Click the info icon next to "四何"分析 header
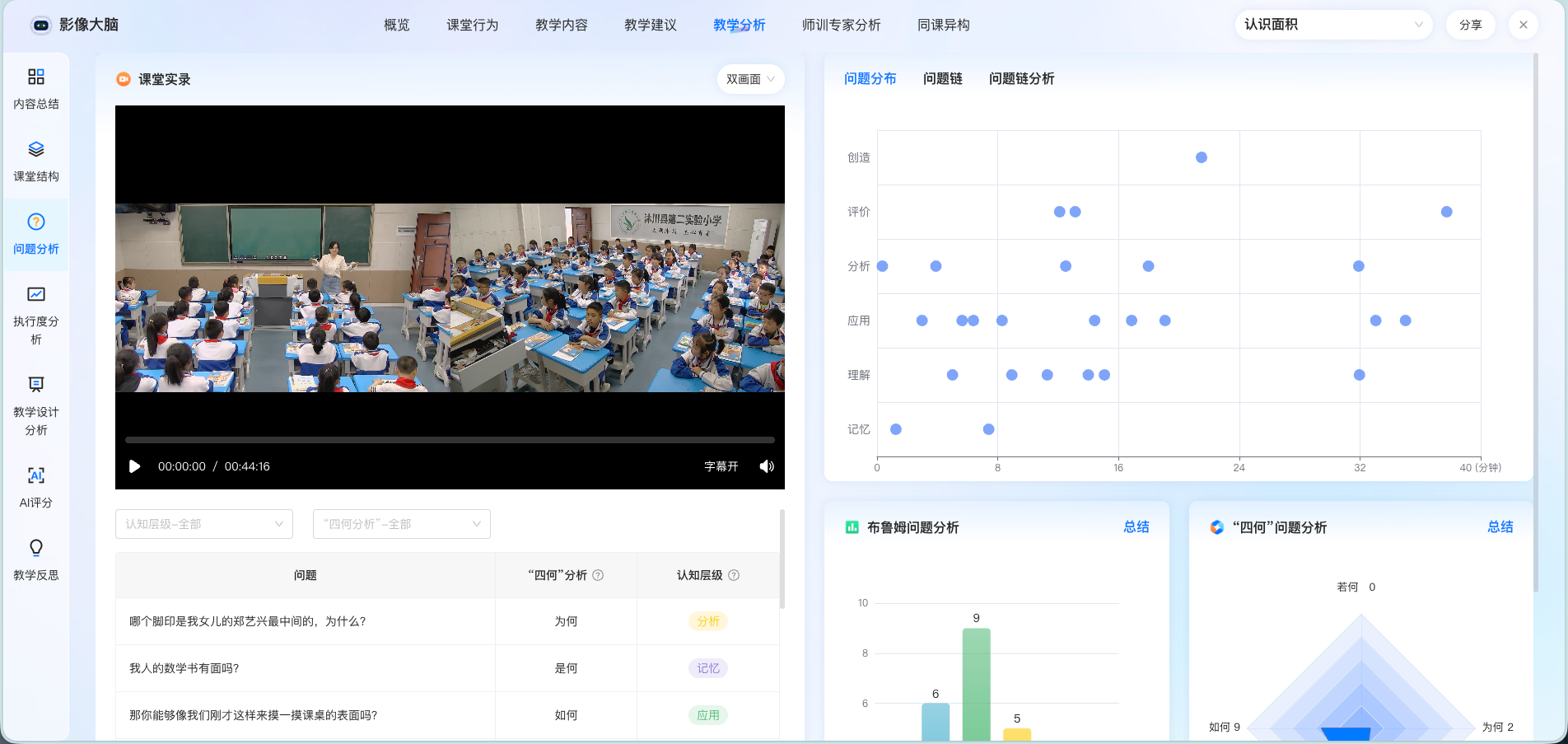The image size is (1568, 744). point(599,575)
